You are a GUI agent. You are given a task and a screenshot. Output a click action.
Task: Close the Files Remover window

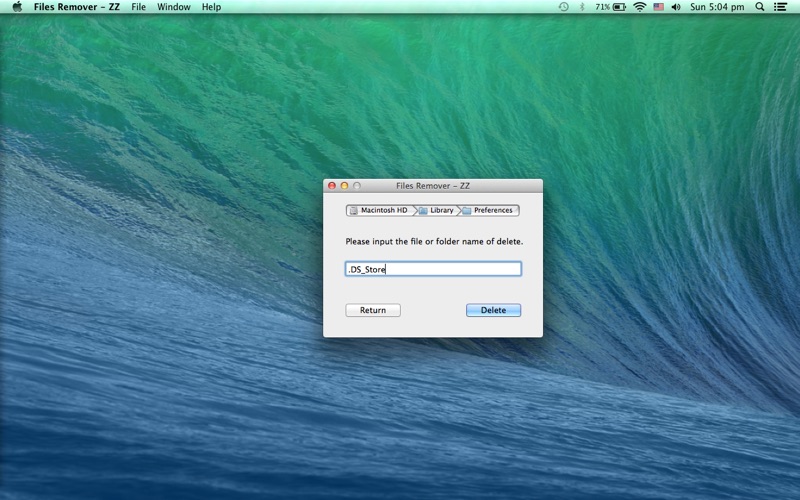coord(332,186)
